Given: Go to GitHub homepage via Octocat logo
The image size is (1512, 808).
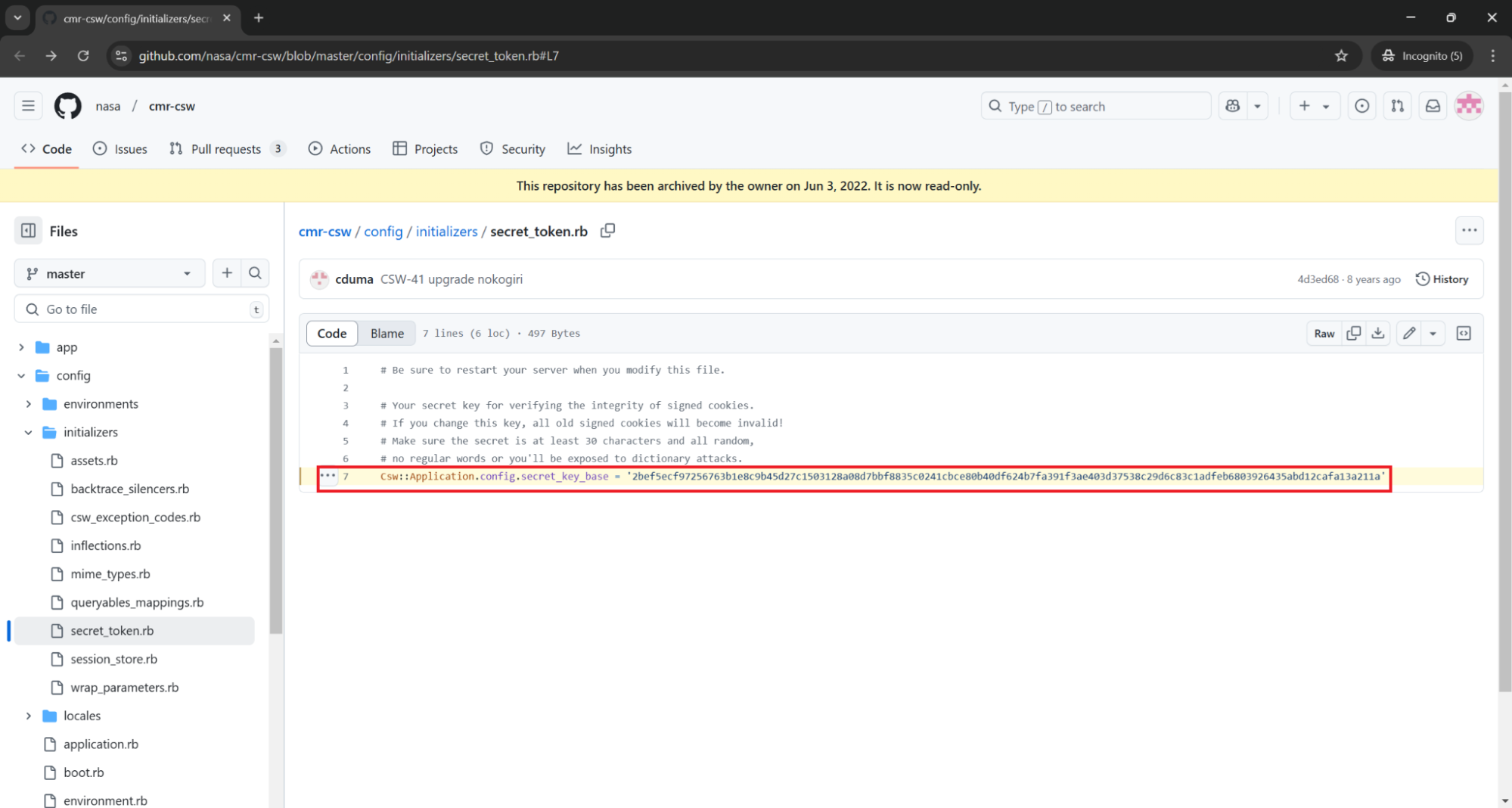Looking at the screenshot, I should tap(68, 106).
